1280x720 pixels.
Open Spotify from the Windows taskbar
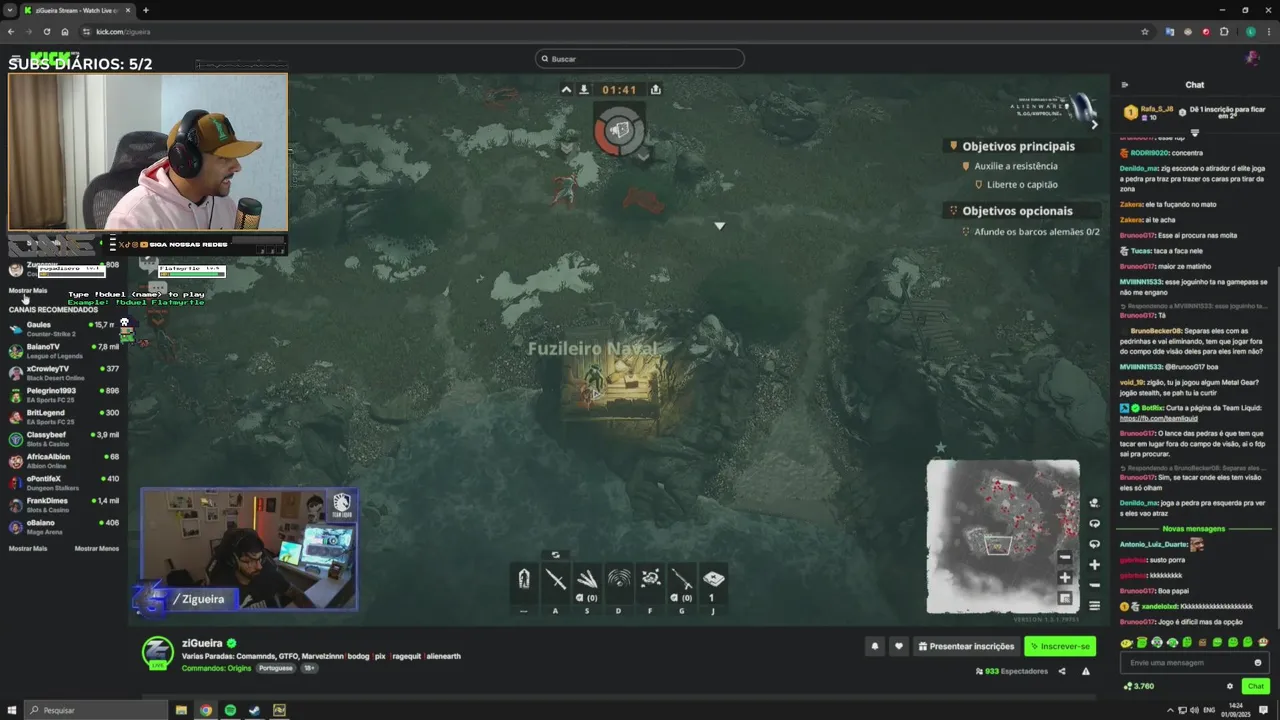click(x=230, y=710)
